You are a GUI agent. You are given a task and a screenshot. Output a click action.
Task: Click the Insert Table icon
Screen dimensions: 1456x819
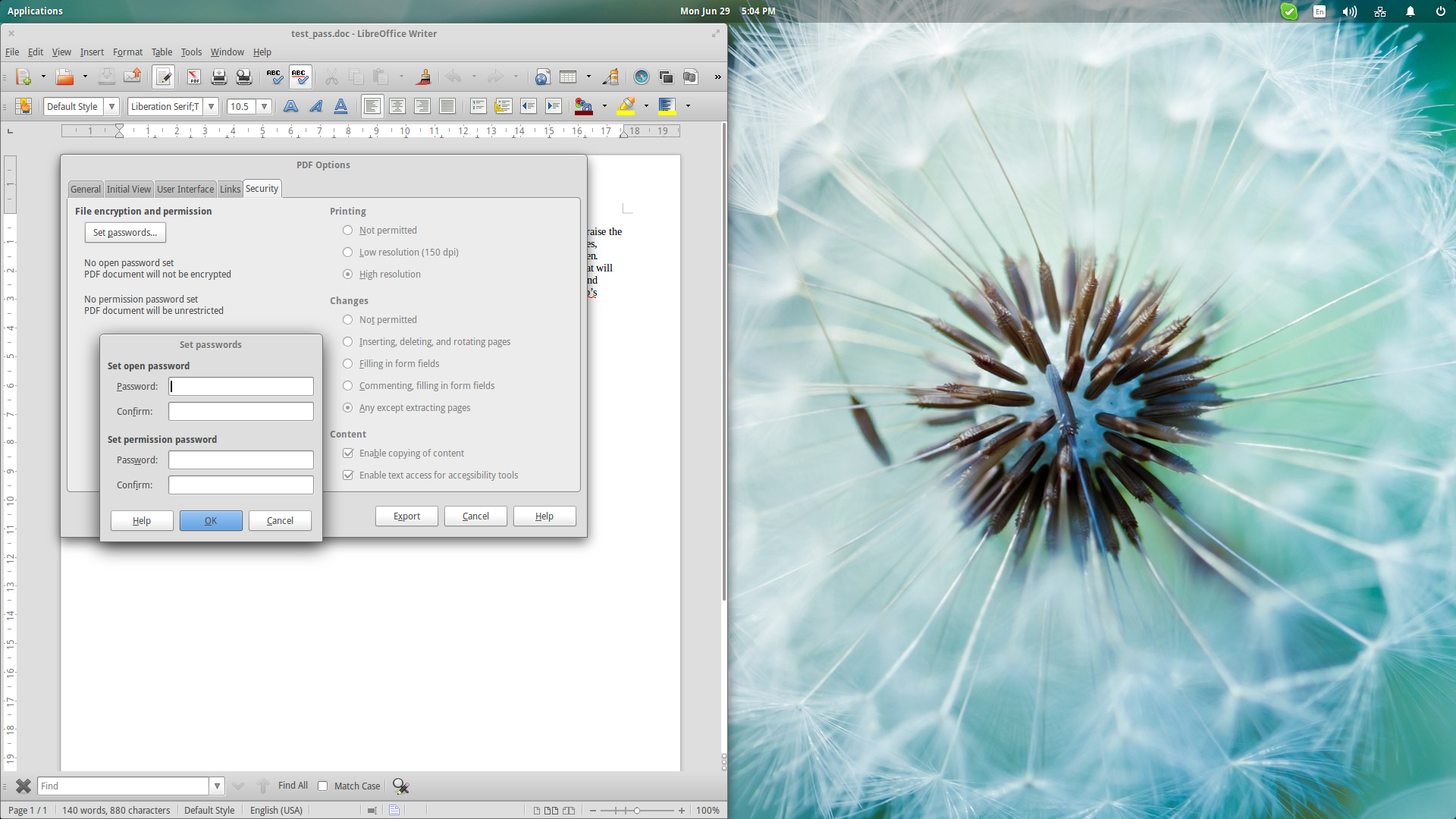(568, 77)
